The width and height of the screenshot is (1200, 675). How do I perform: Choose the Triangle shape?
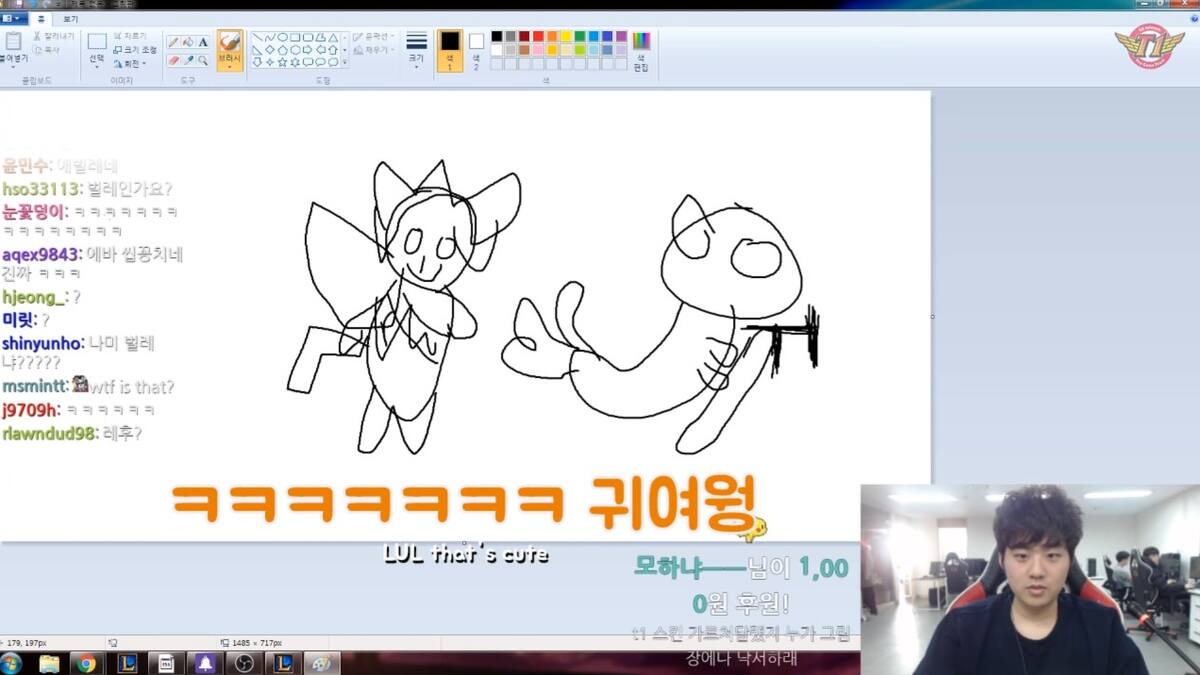(x=333, y=37)
